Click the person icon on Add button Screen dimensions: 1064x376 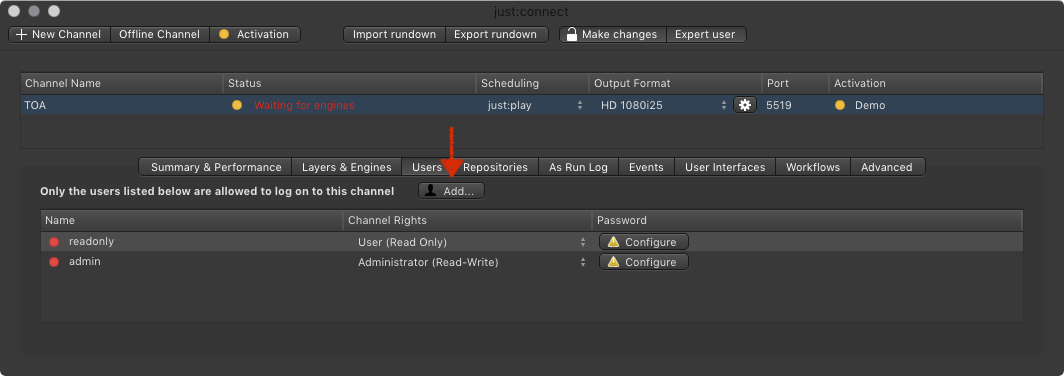click(430, 191)
